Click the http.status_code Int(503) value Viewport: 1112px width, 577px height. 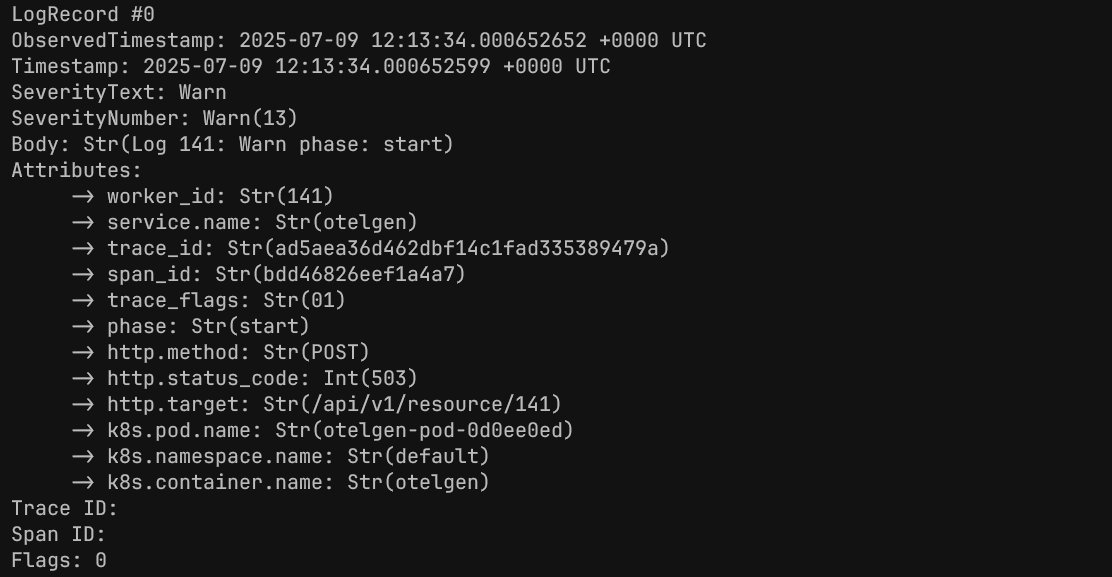pyautogui.click(x=370, y=378)
